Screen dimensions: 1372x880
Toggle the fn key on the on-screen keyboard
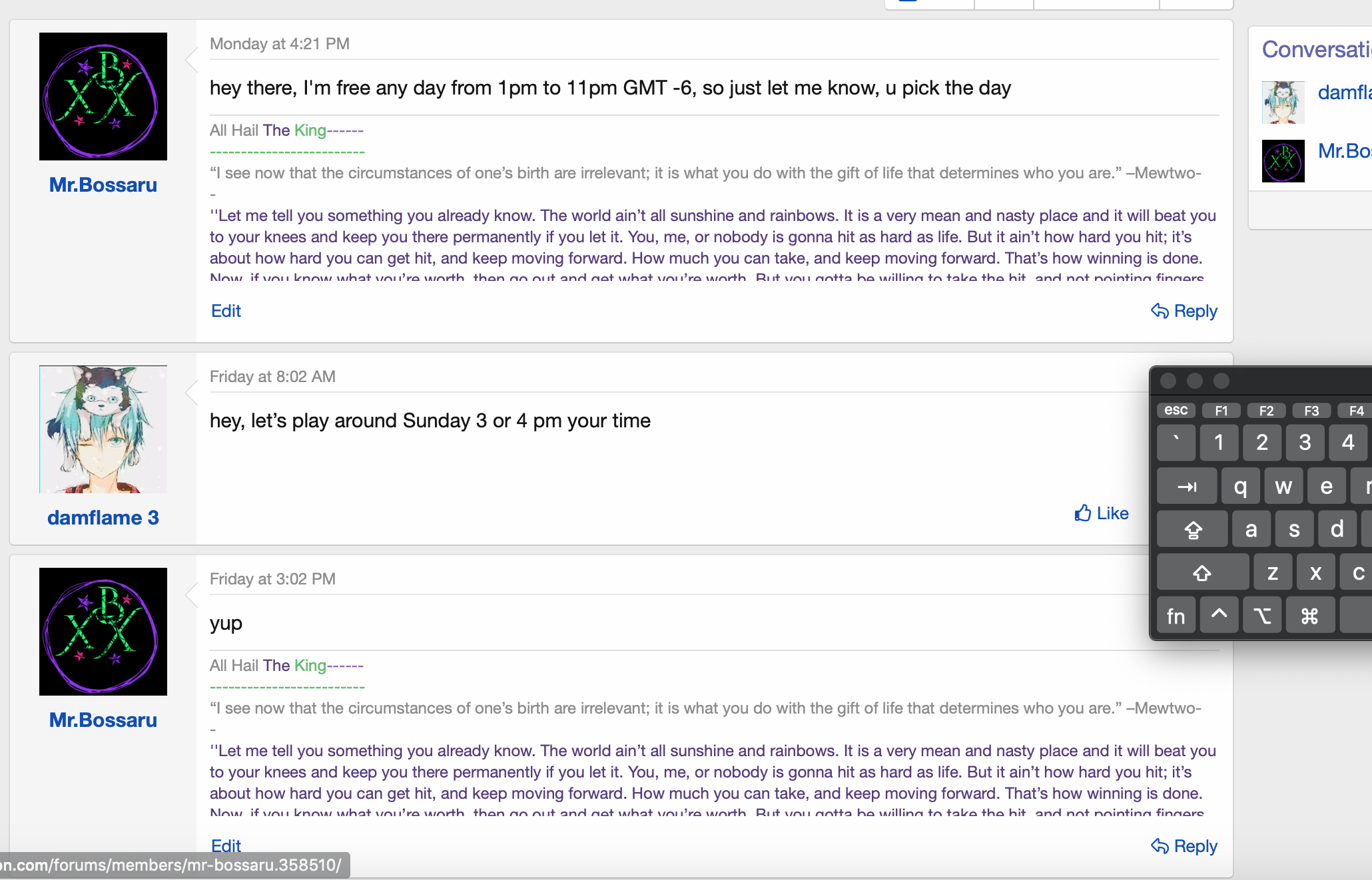(1176, 616)
